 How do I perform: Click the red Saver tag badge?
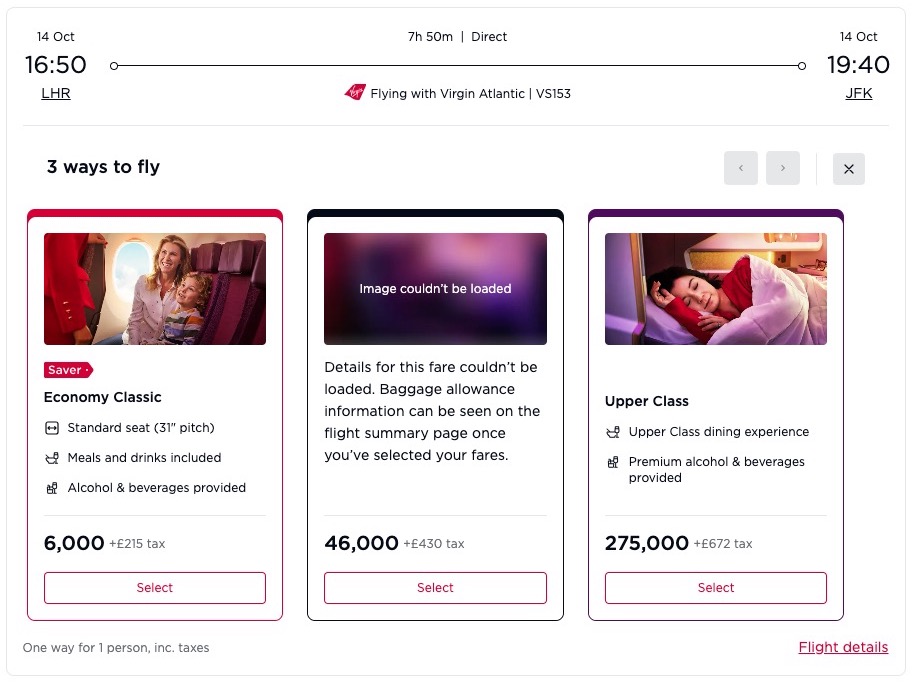coord(68,370)
